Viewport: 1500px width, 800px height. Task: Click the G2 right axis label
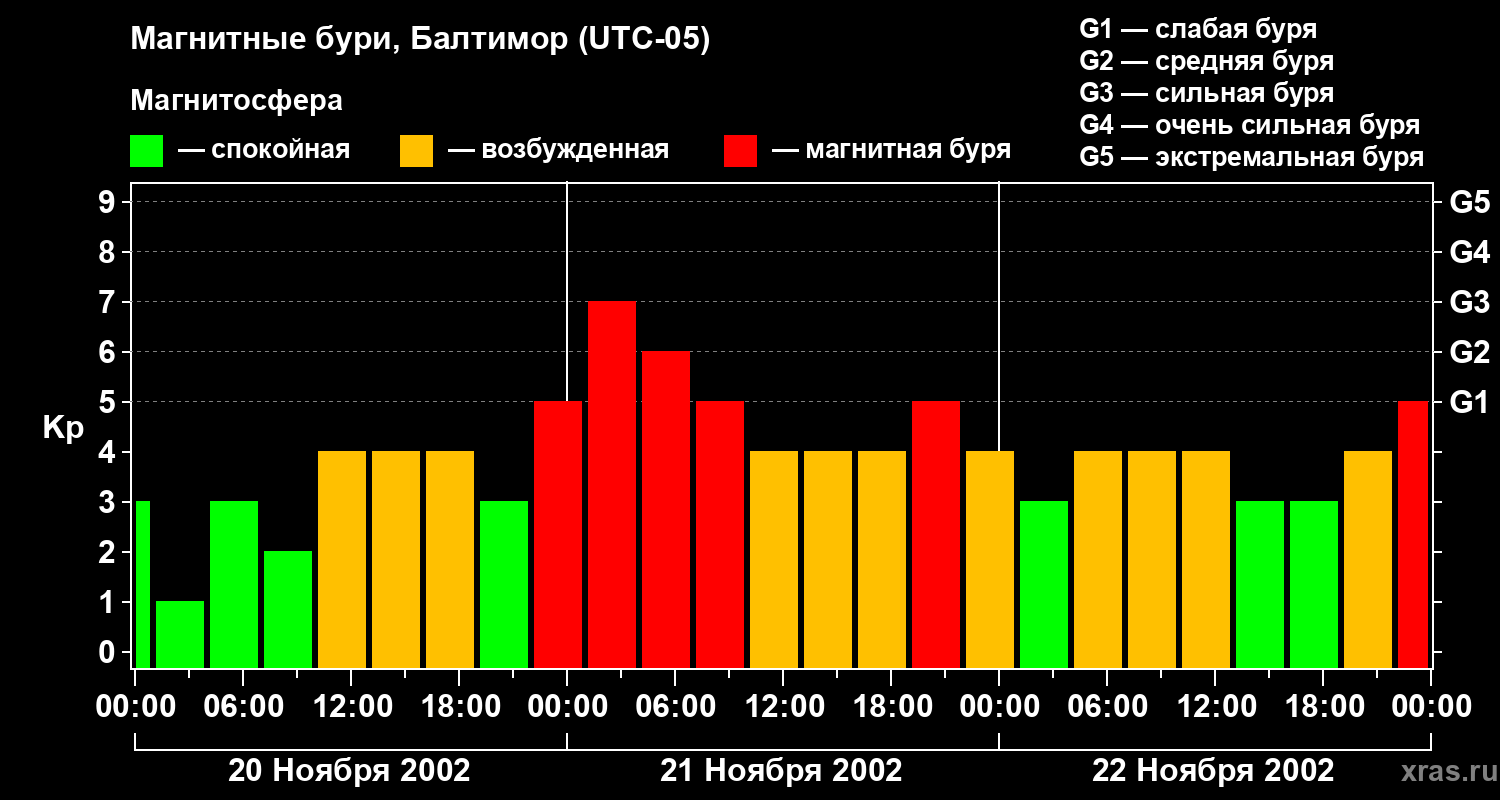1469,352
